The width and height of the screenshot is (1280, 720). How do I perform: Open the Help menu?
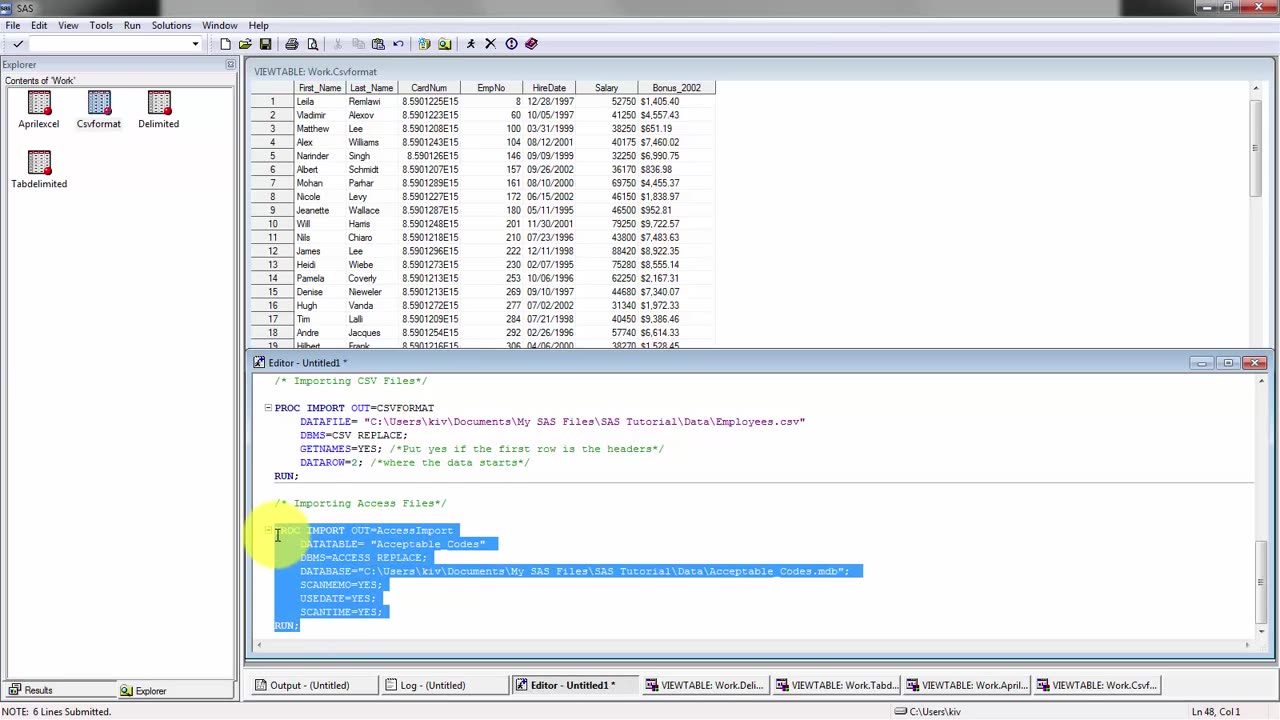(258, 25)
